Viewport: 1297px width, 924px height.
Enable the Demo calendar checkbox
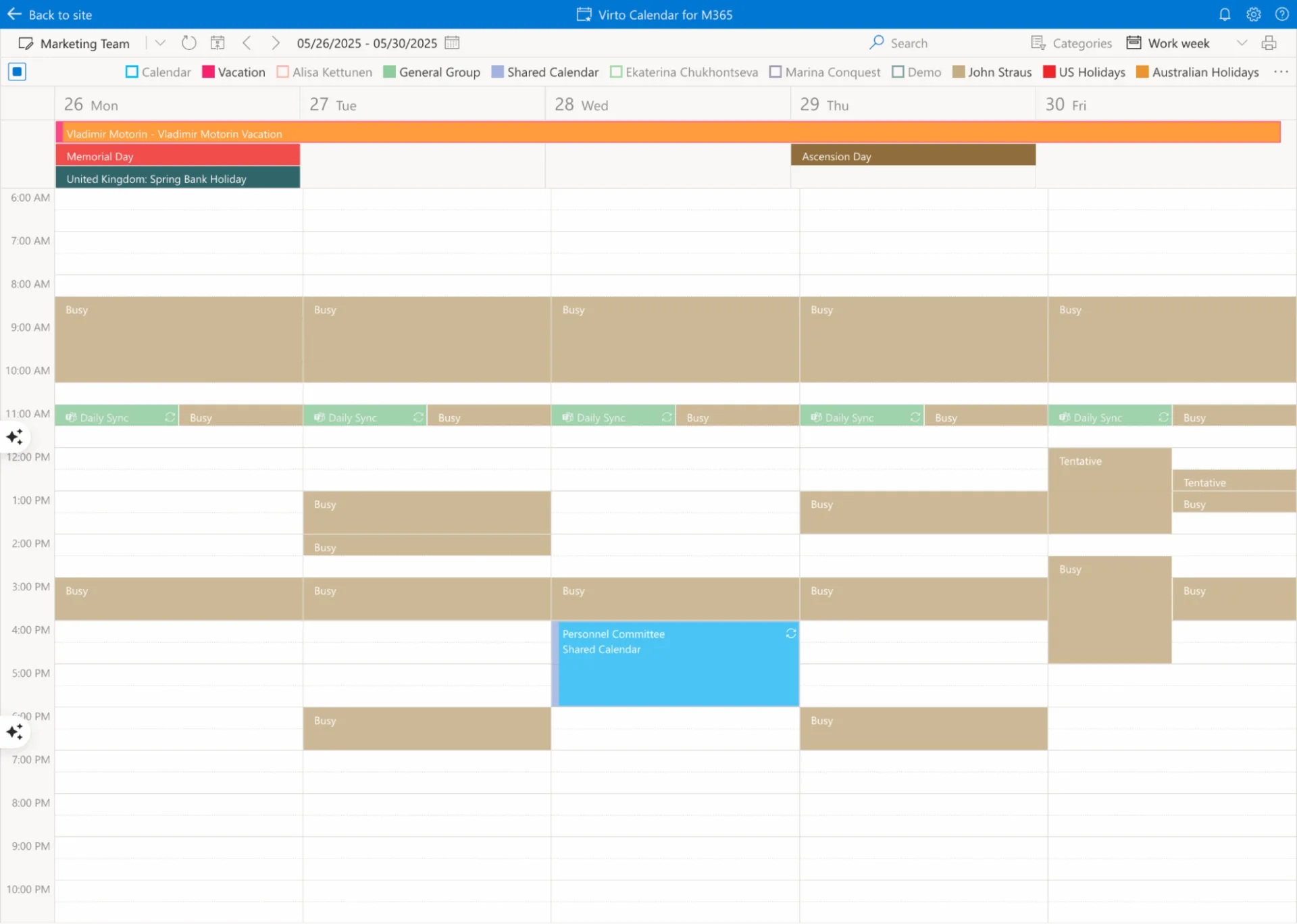click(898, 72)
